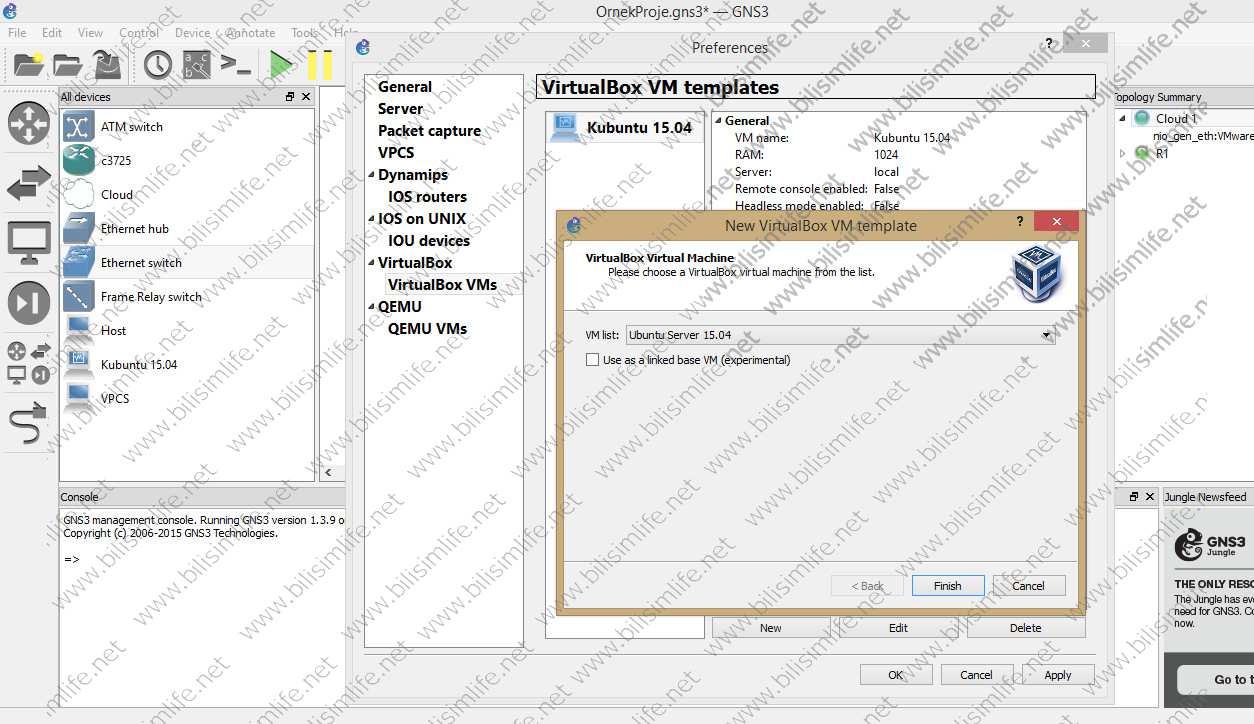Click the Open project folder toolbar icon
1254x724 pixels.
[x=68, y=65]
